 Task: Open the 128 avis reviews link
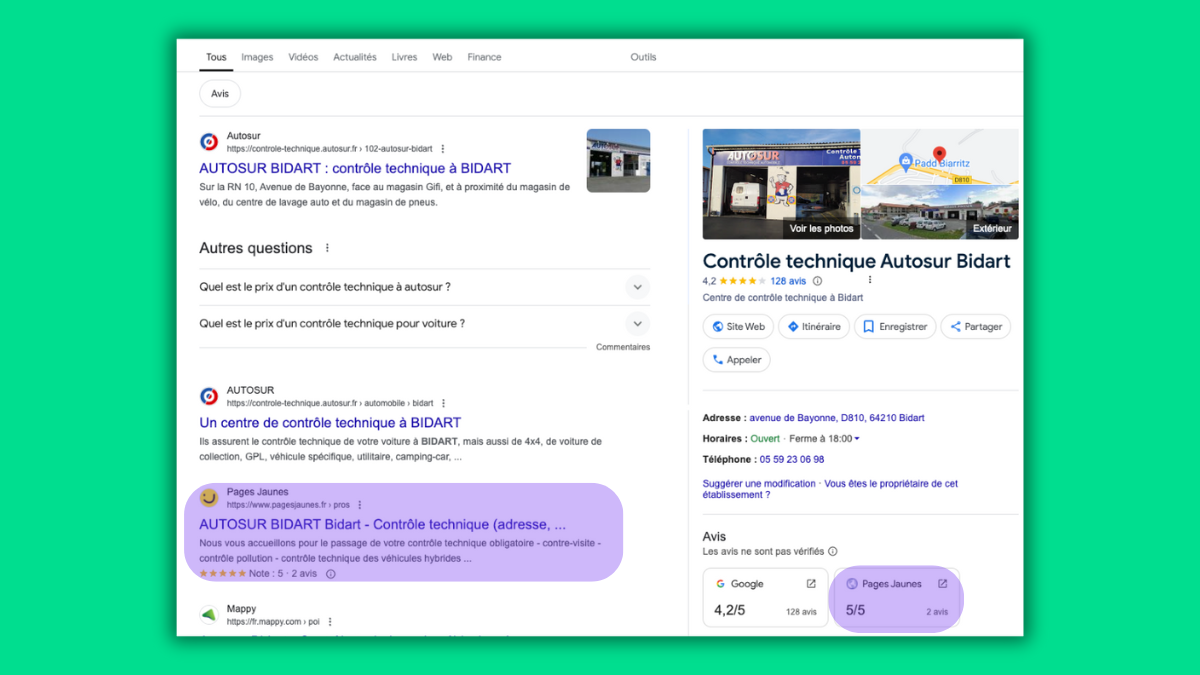[789, 281]
